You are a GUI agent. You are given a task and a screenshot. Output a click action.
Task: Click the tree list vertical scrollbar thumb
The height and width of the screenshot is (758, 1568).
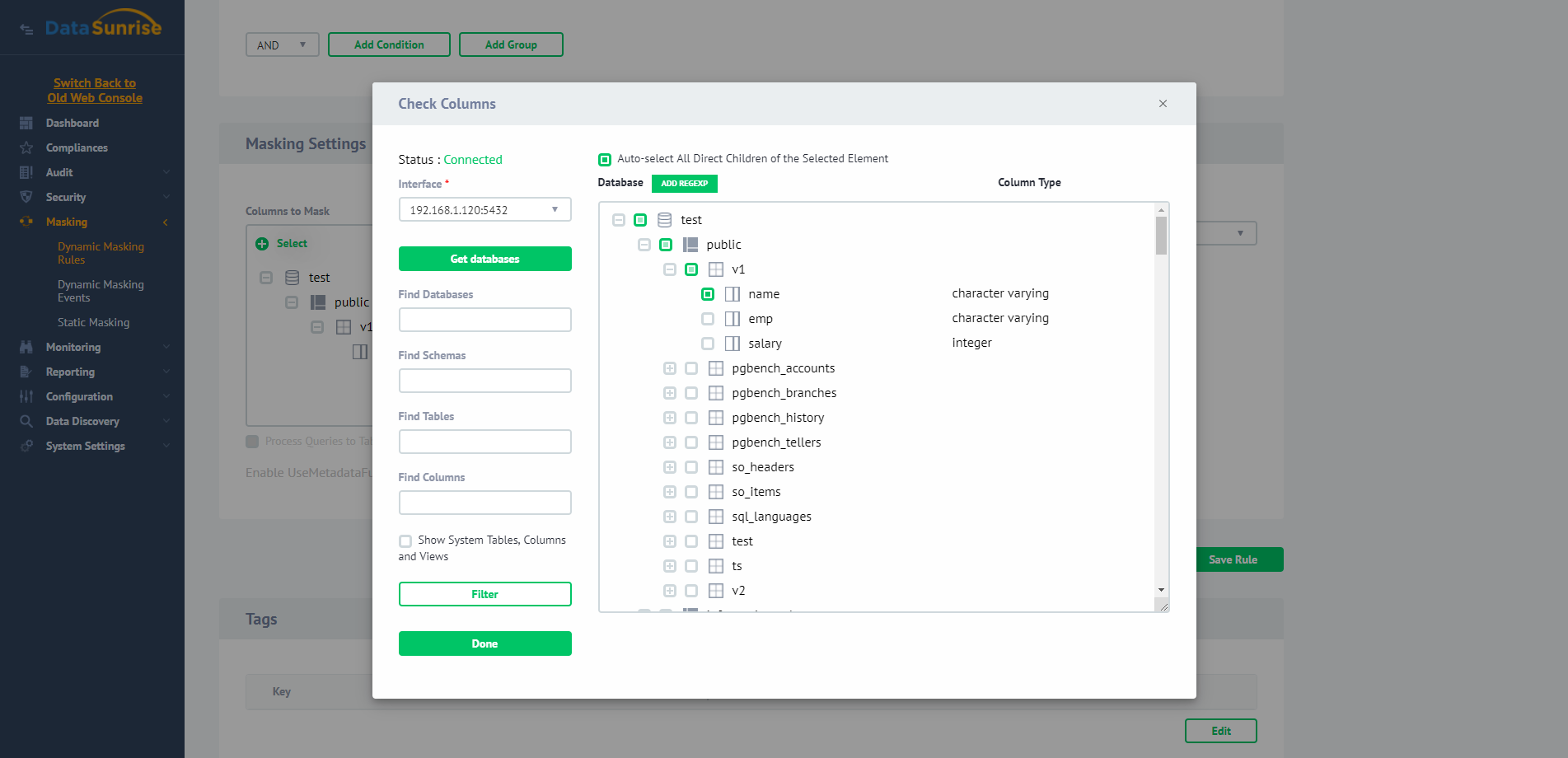[x=1161, y=236]
